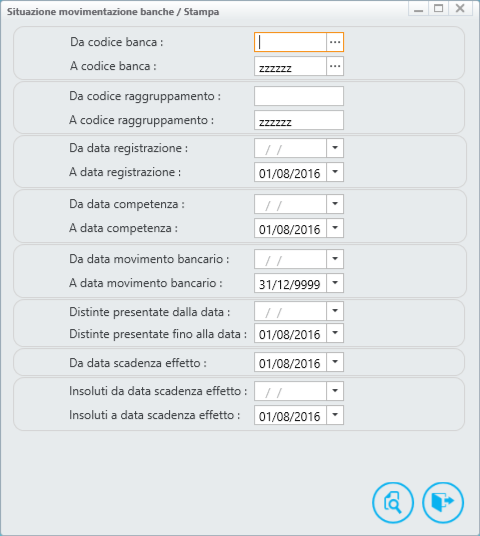The image size is (480, 536).
Task: Focus the Da codice raggruppamento field
Action: (299, 96)
